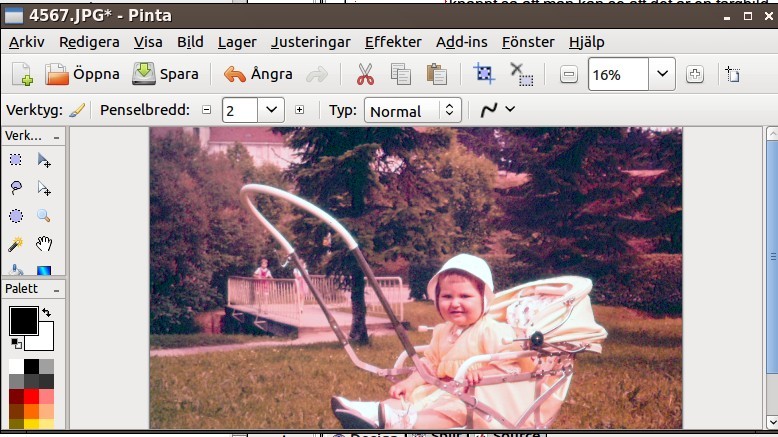Click the freeform curve shape icon
Viewport: 778px width, 437px height.
pos(489,110)
